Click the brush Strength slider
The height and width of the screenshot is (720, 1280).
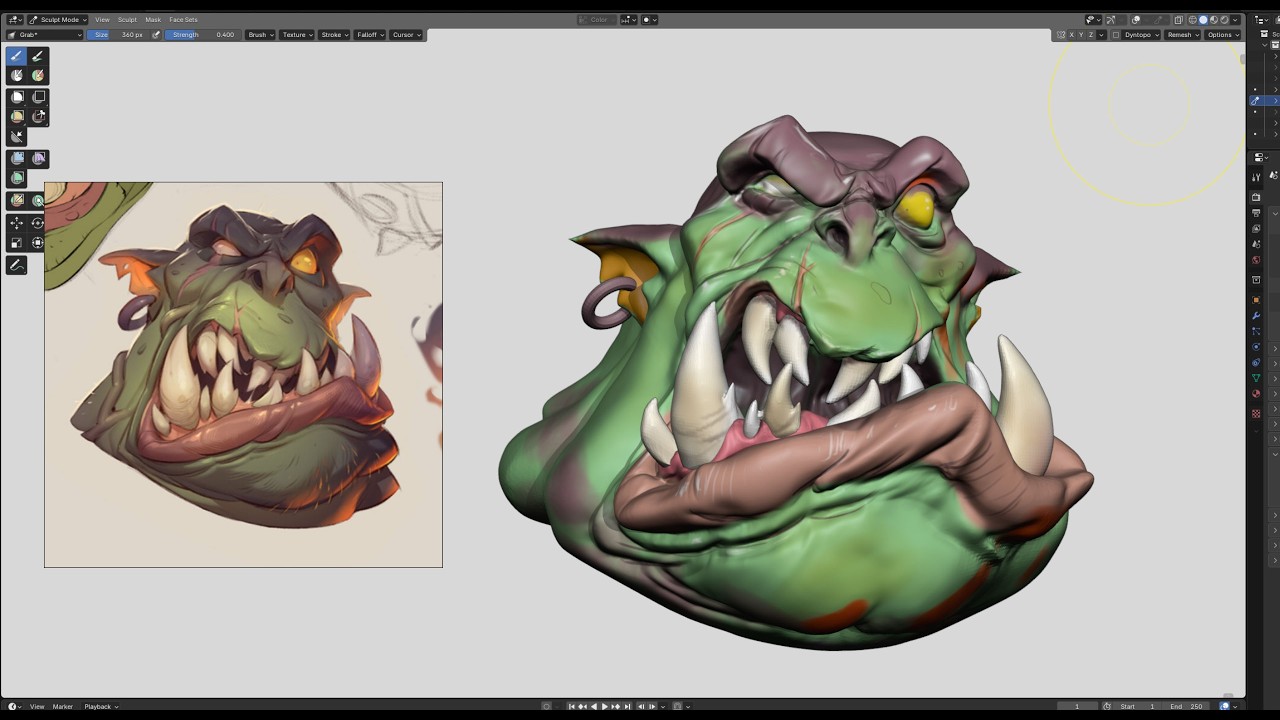202,35
